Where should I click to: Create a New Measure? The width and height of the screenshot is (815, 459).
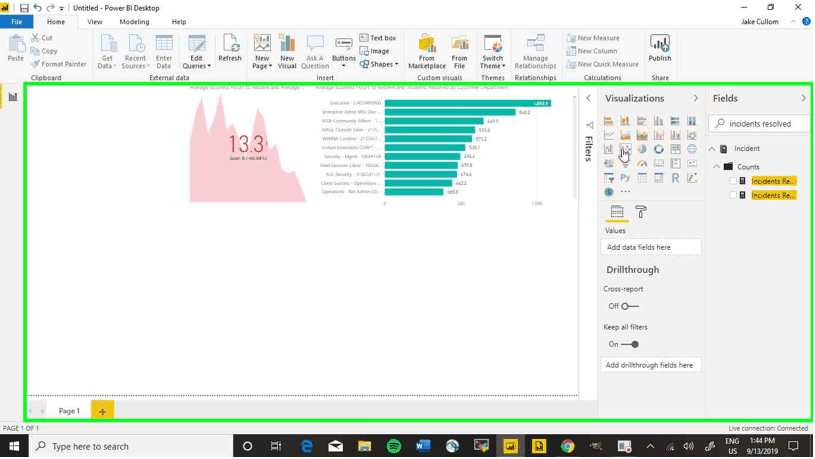click(593, 38)
